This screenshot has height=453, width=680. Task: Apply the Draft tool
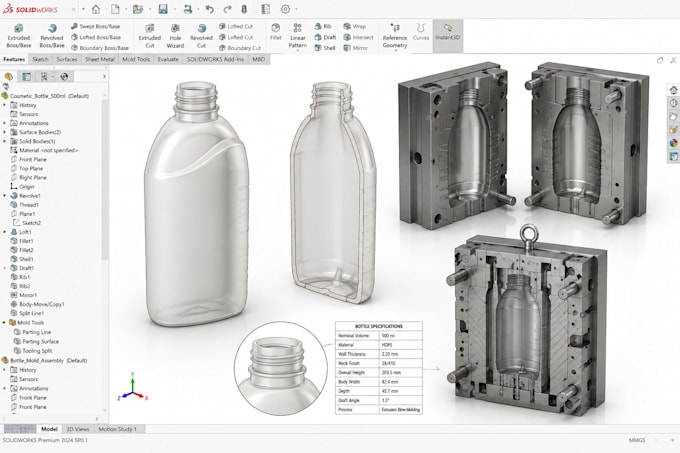[x=325, y=37]
